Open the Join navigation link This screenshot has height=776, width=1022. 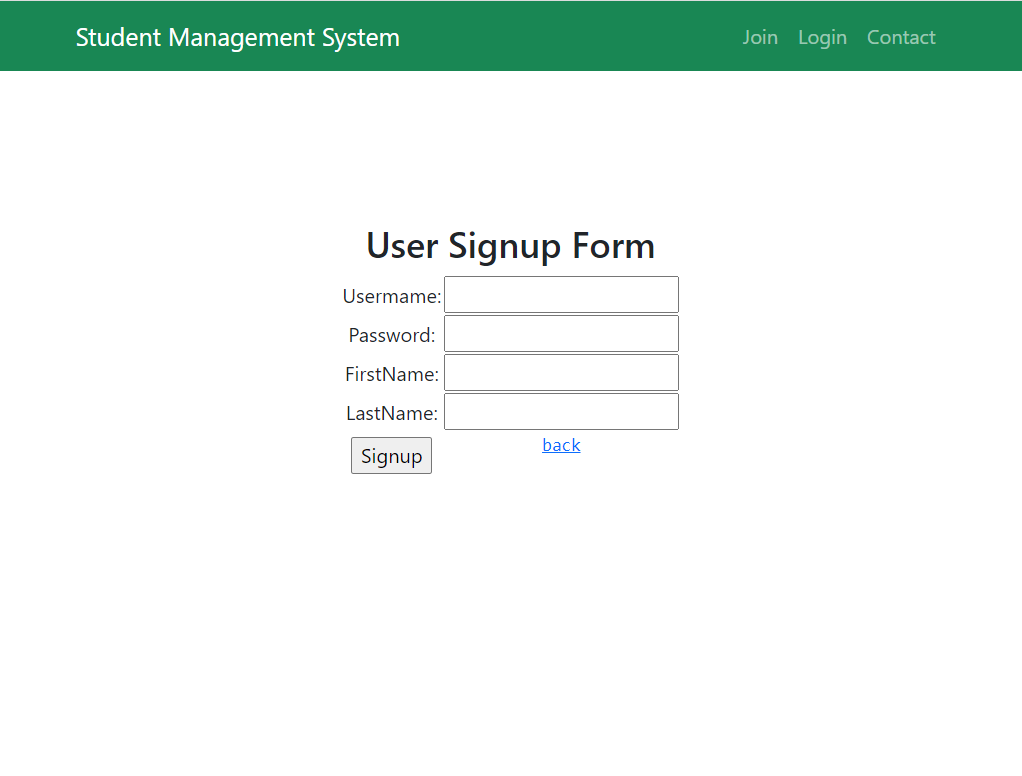[760, 37]
